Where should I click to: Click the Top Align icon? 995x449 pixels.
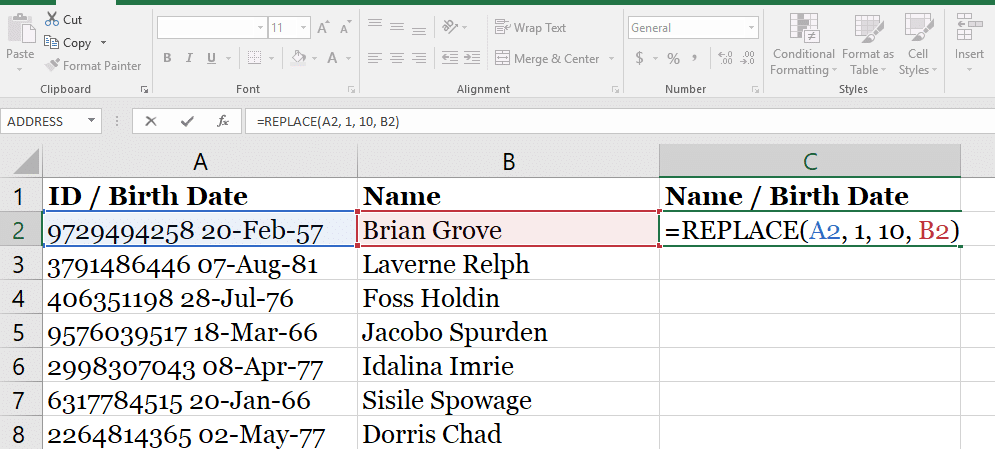pos(375,25)
